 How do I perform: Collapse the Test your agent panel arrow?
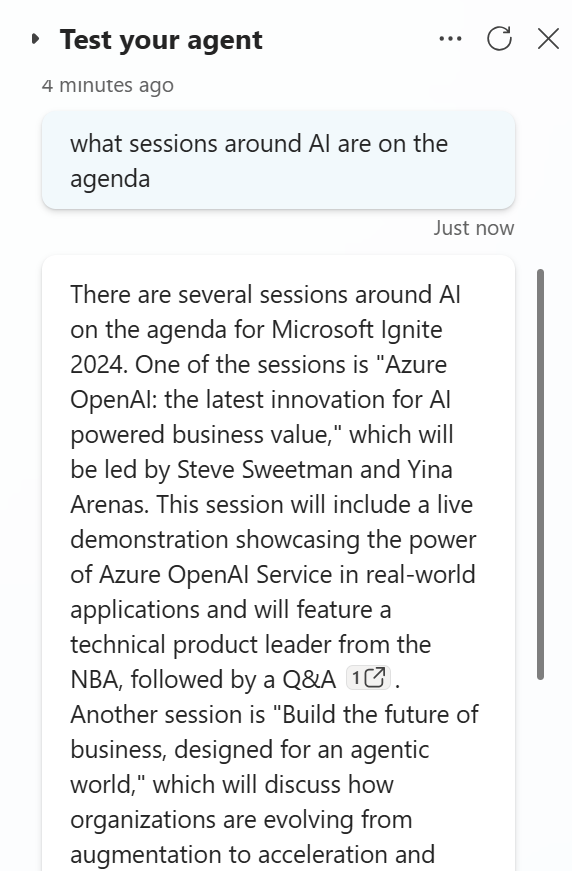36,39
